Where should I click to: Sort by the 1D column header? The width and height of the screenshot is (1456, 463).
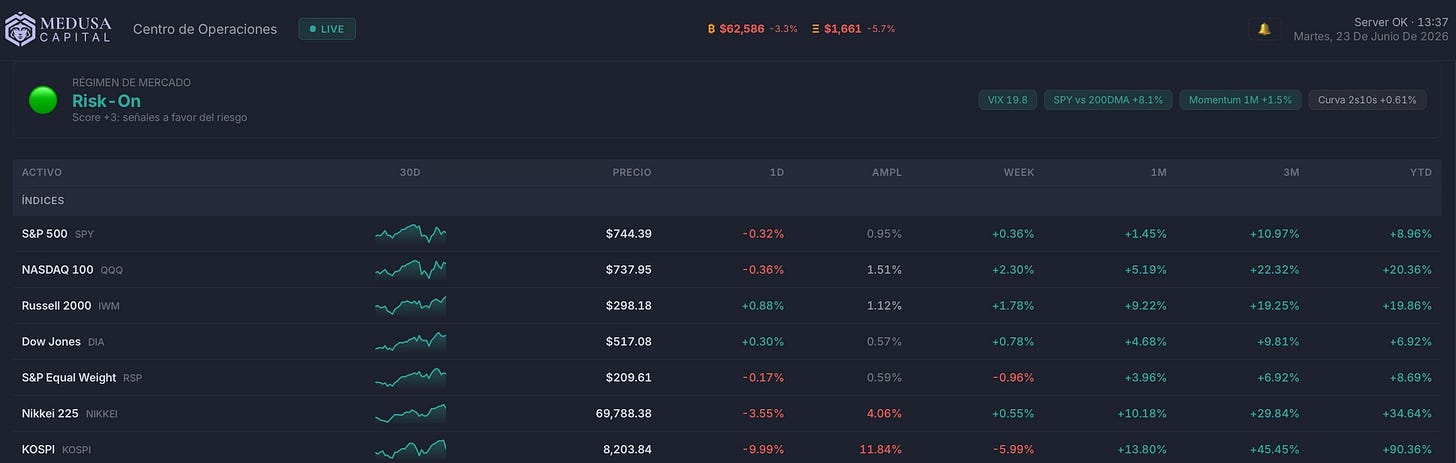click(x=776, y=172)
